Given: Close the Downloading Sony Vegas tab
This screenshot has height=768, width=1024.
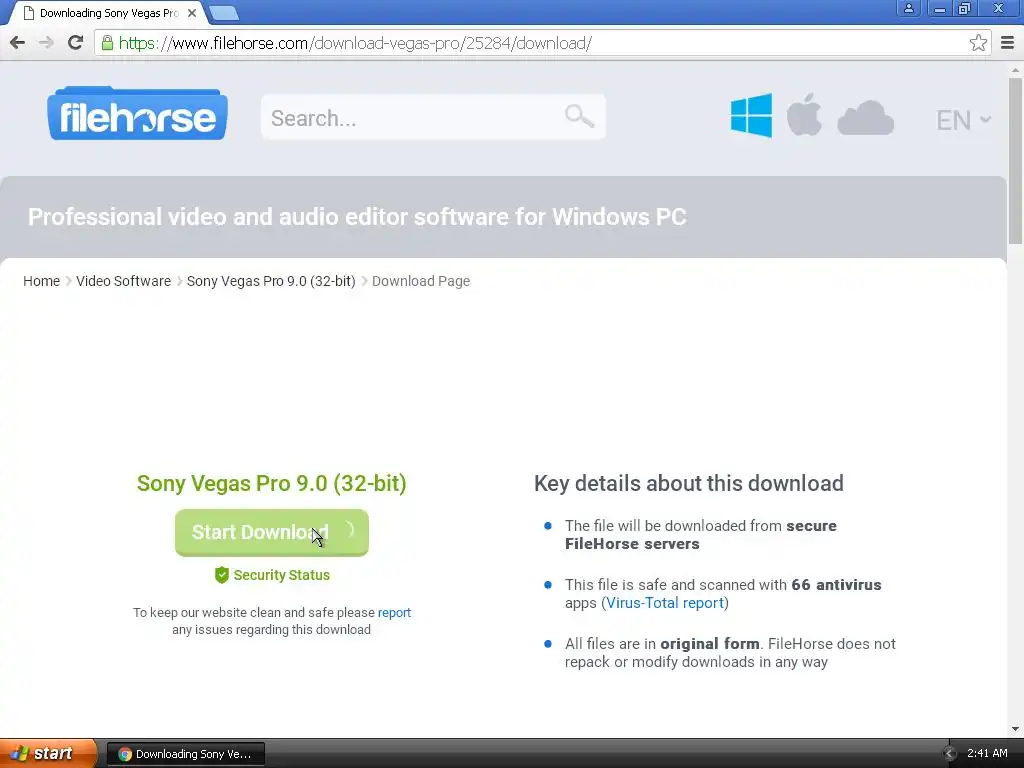Looking at the screenshot, I should [x=191, y=12].
